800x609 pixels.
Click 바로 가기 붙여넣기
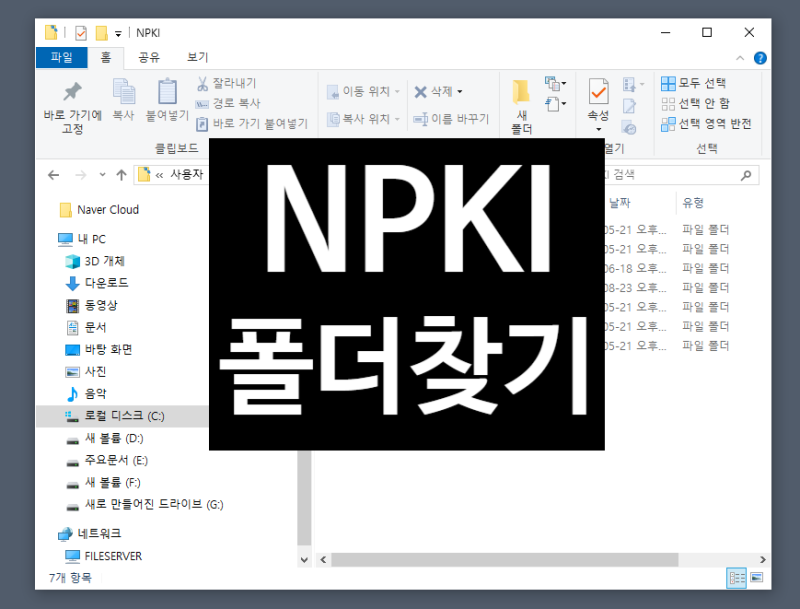[252, 123]
